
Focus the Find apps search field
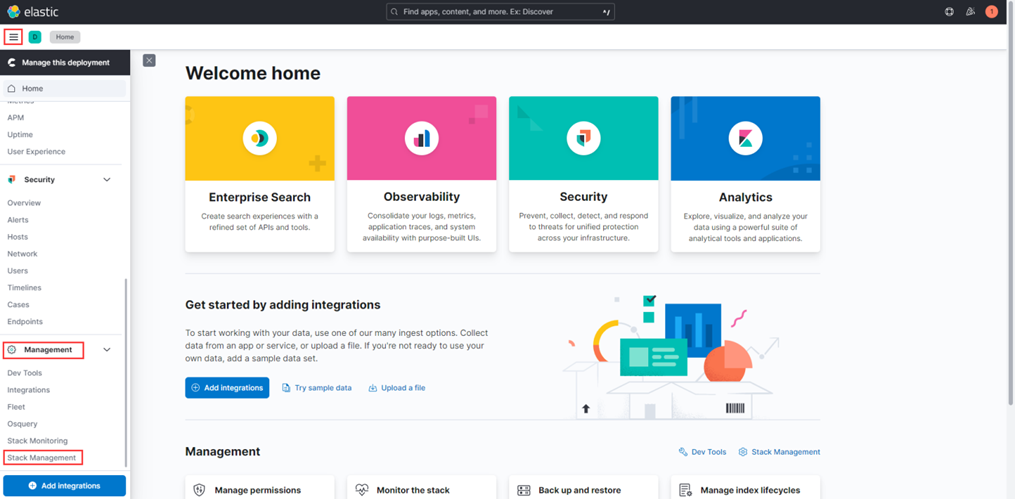click(x=500, y=12)
